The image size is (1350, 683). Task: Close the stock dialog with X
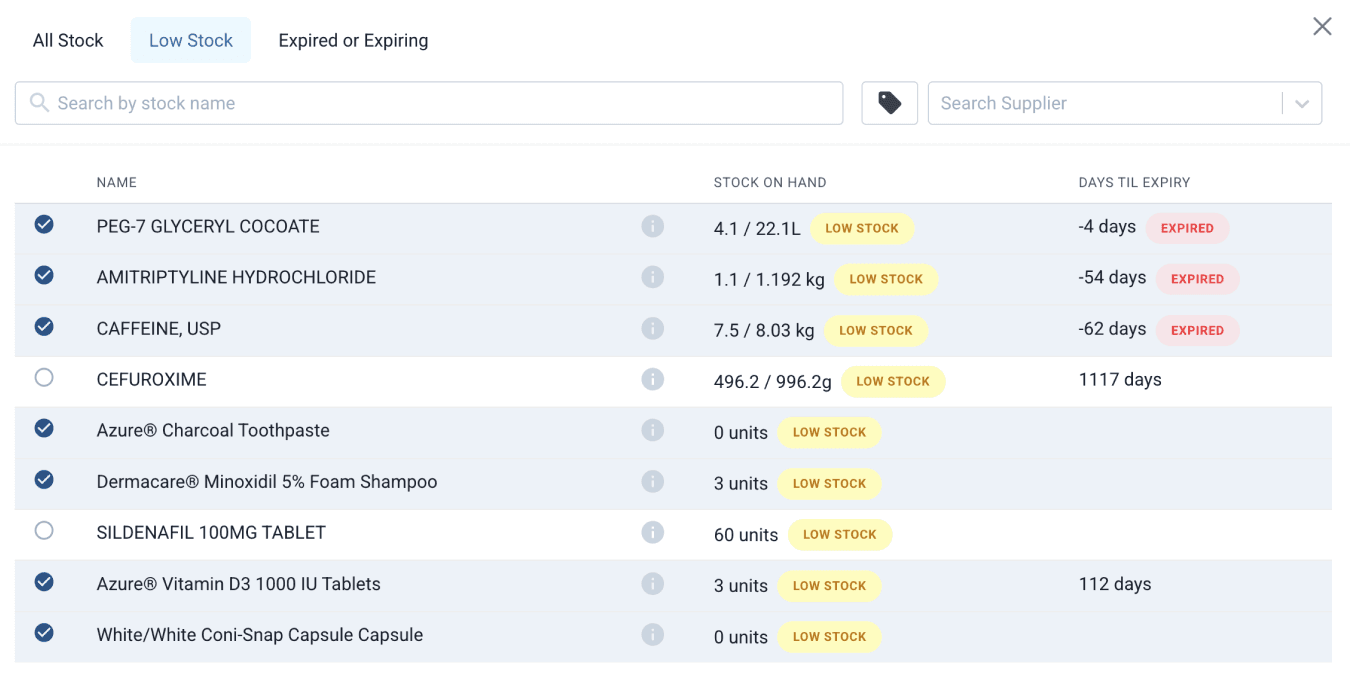pyautogui.click(x=1322, y=27)
